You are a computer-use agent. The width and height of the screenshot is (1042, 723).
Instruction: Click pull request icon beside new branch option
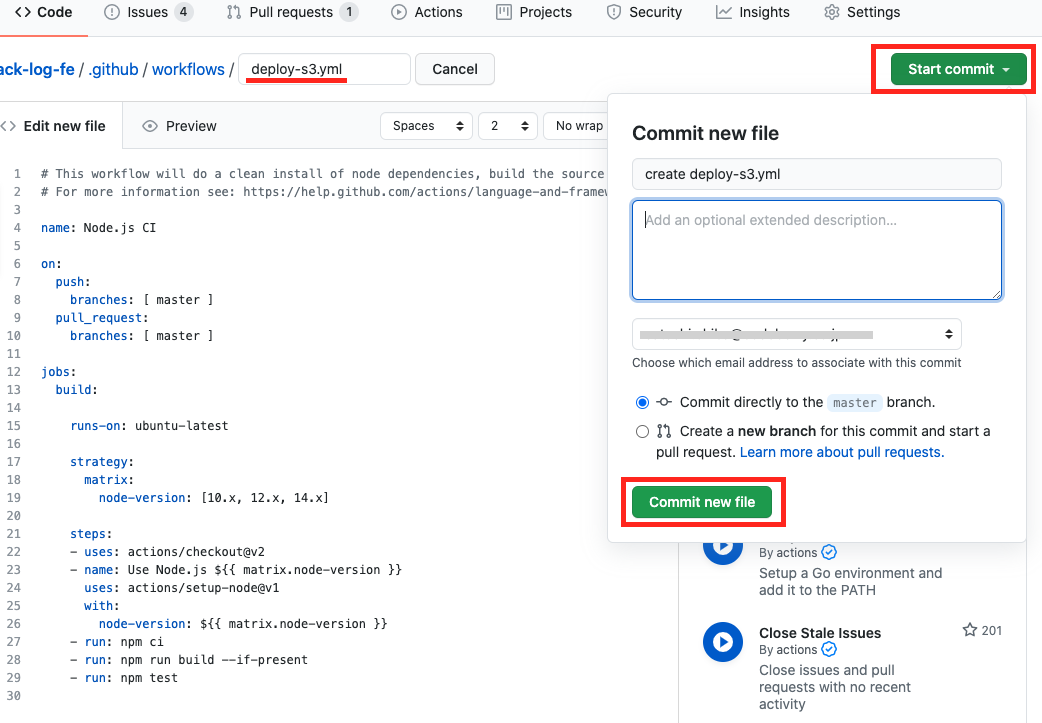(664, 431)
